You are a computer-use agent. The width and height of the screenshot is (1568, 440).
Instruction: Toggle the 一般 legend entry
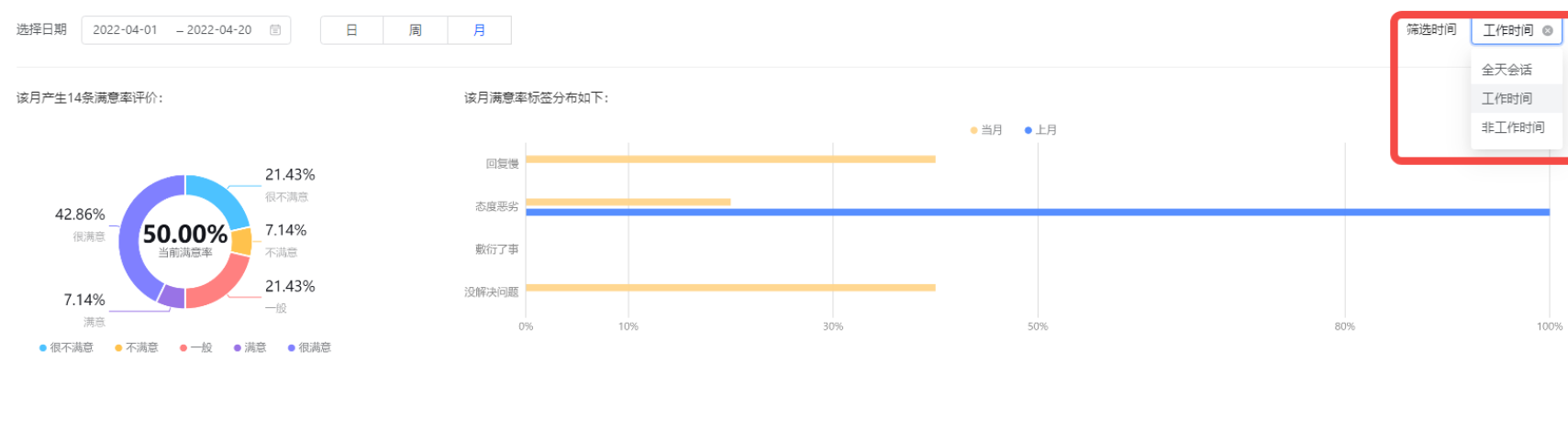[x=196, y=348]
